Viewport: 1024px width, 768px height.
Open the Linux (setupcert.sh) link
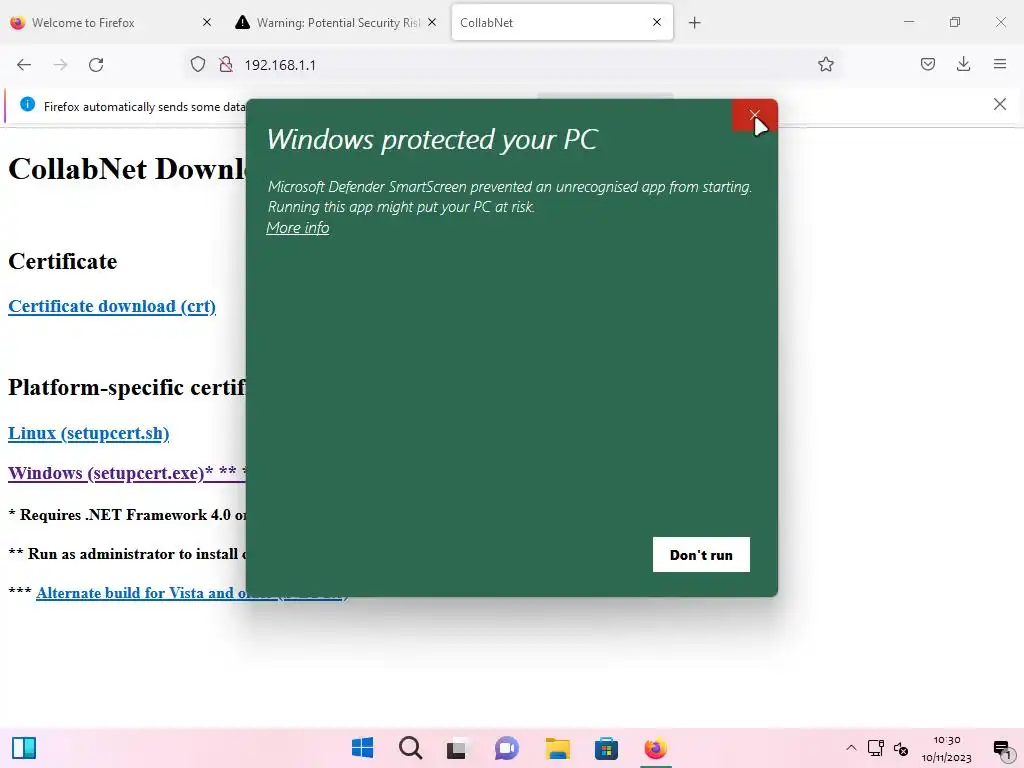coord(88,434)
